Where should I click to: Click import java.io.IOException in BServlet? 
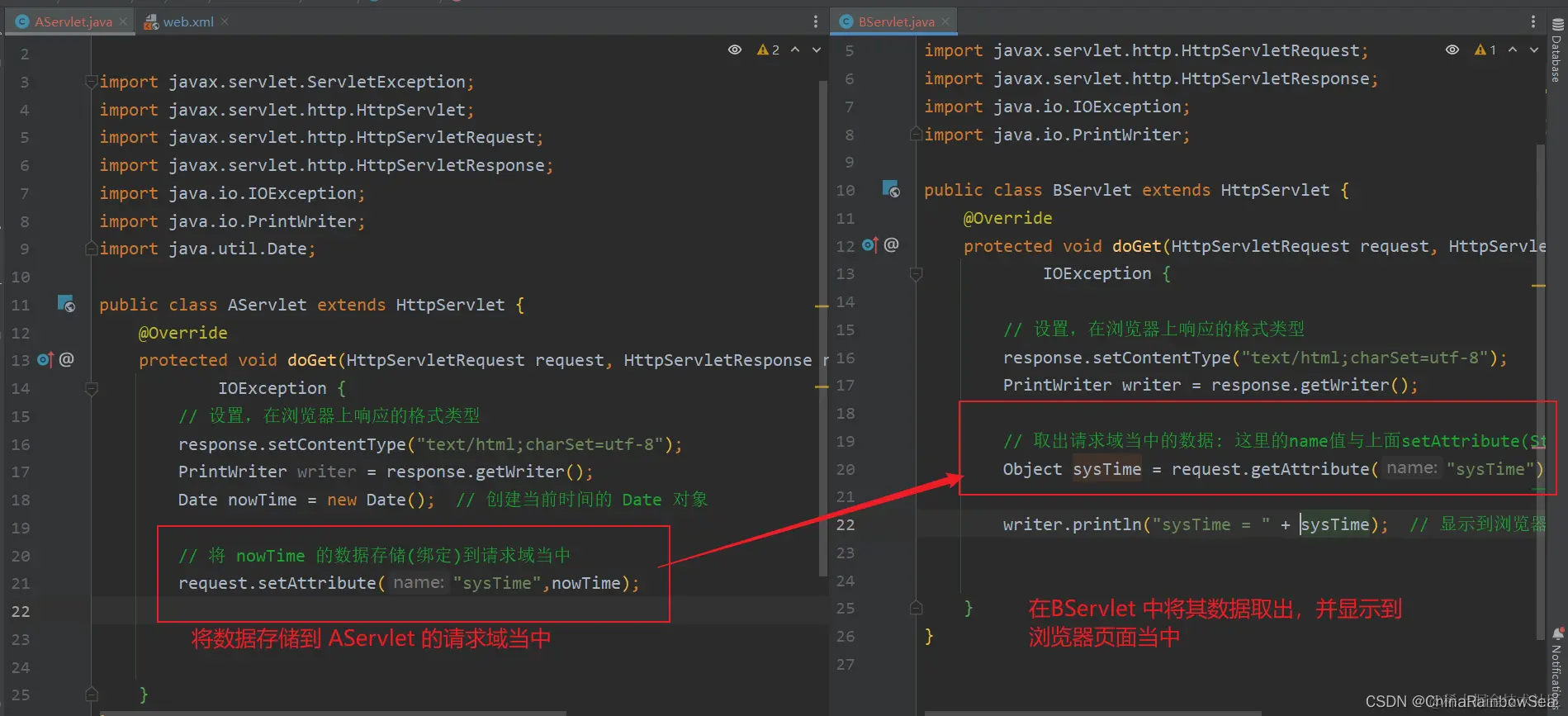tap(1057, 107)
